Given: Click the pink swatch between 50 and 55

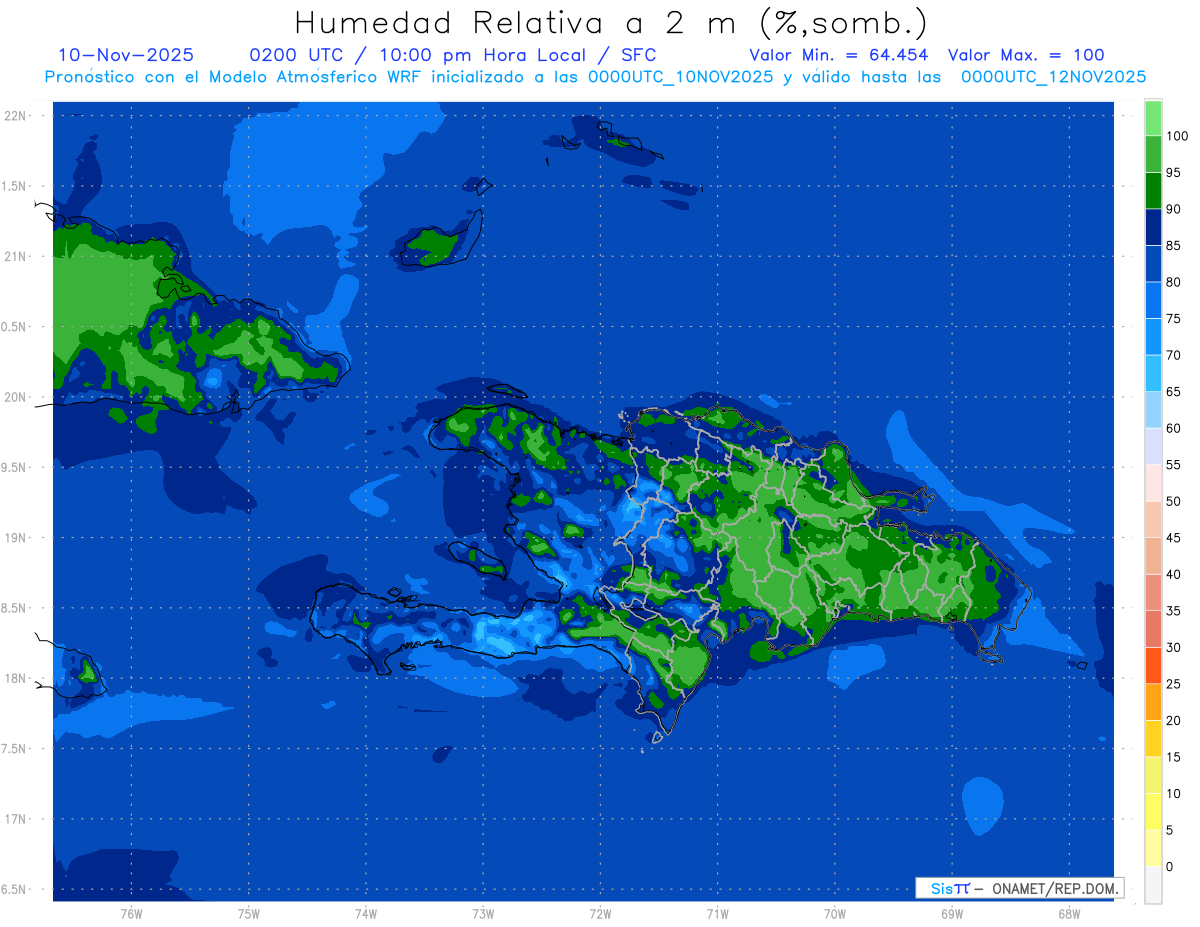Looking at the screenshot, I should coord(1153,482).
